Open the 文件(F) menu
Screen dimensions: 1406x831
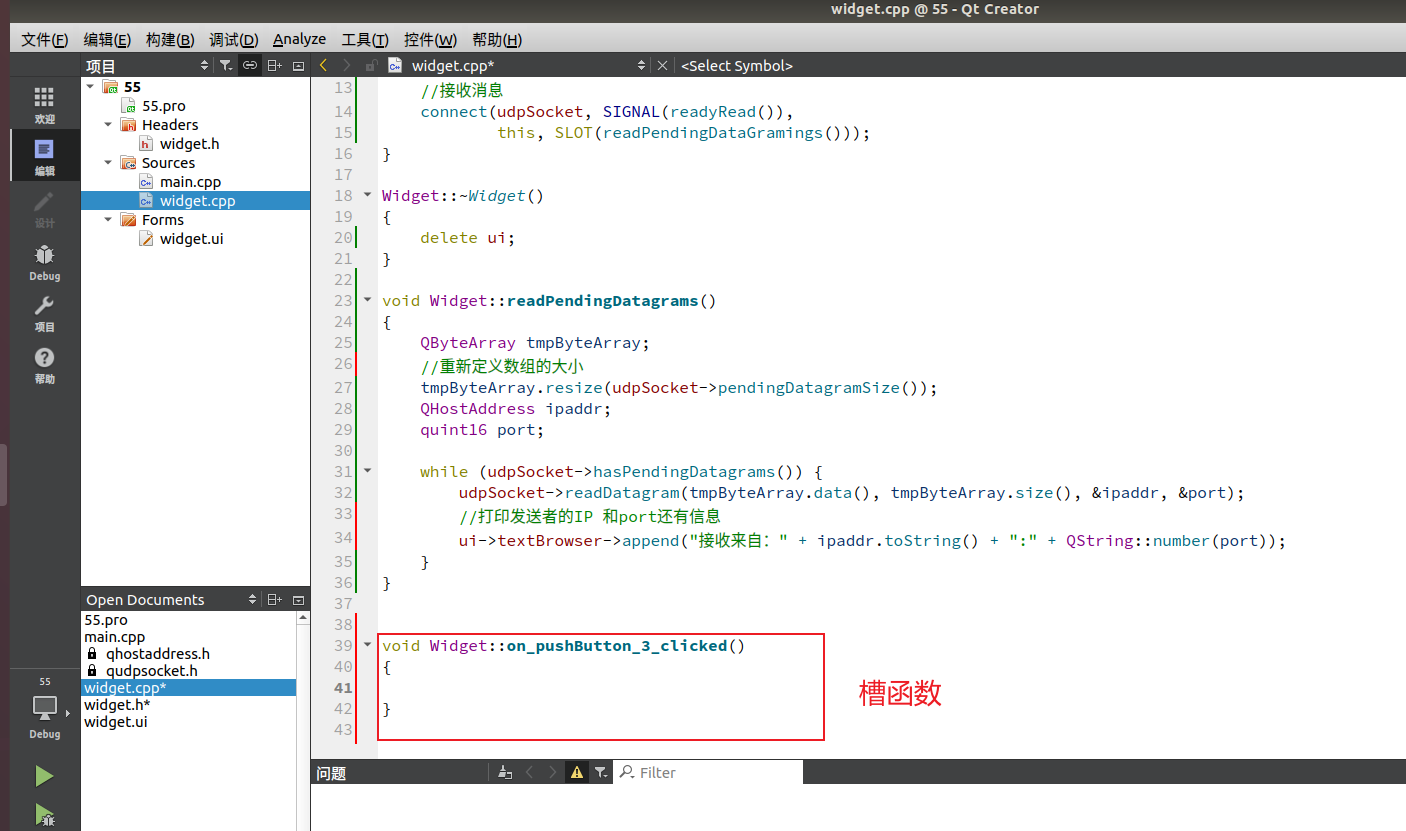[45, 40]
